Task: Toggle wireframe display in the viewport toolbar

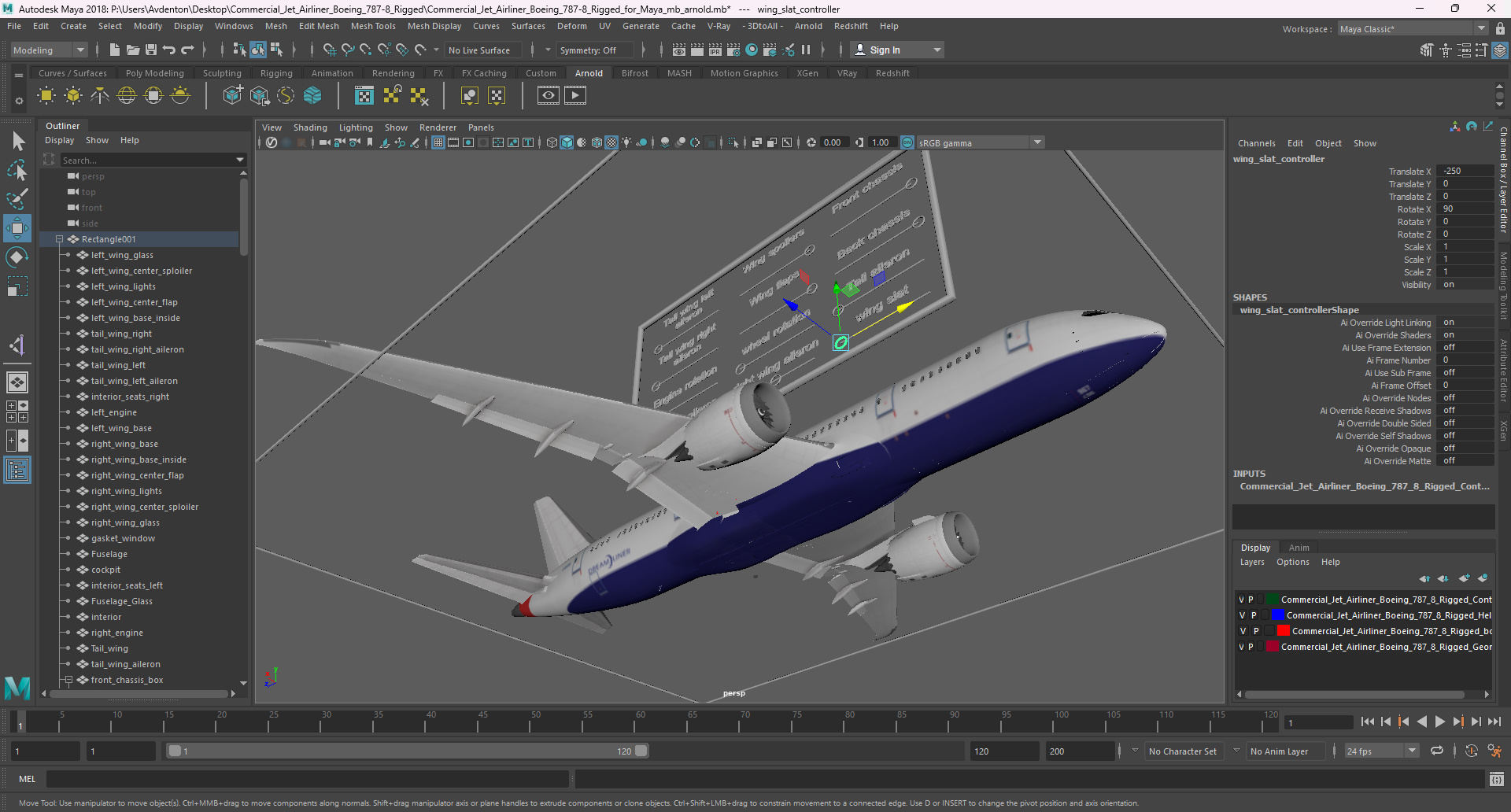Action: 552,142
